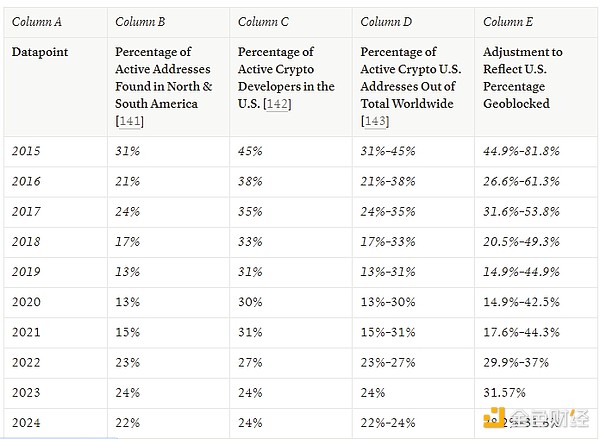
Task: Click the Column D header label
Action: tap(386, 21)
